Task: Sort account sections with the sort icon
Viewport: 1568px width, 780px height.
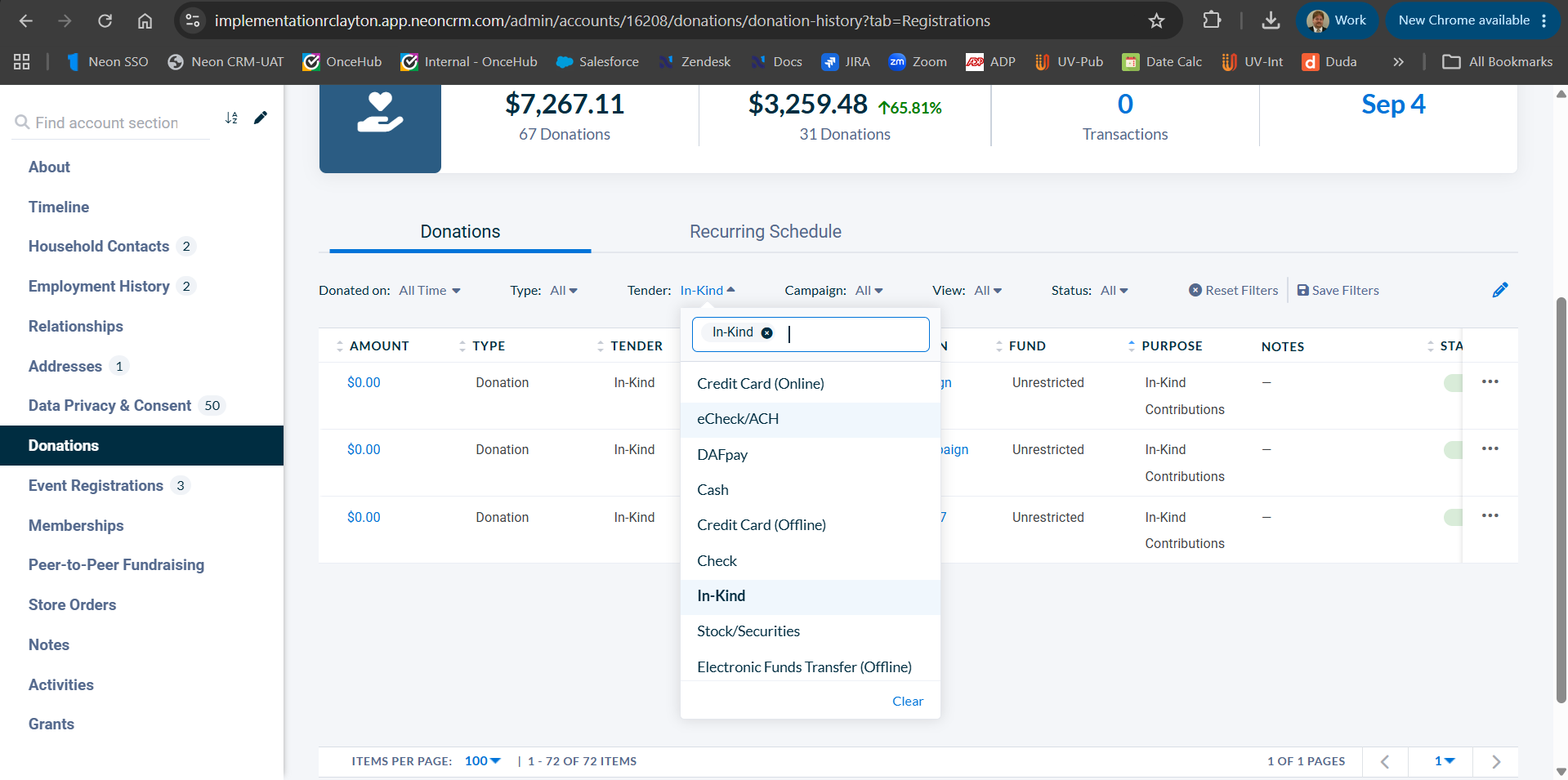Action: [x=231, y=118]
